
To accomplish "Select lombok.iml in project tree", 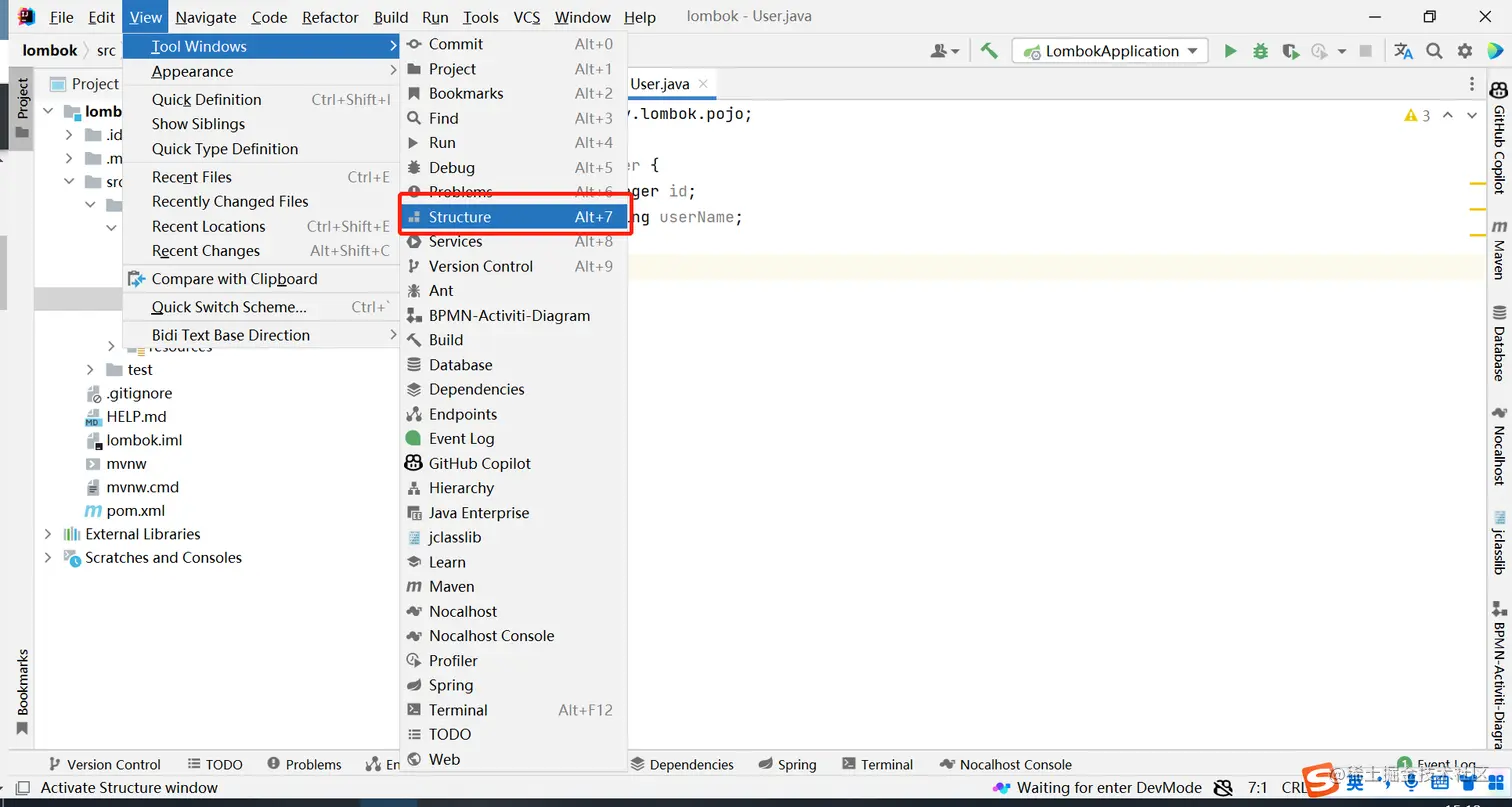I will (134, 440).
